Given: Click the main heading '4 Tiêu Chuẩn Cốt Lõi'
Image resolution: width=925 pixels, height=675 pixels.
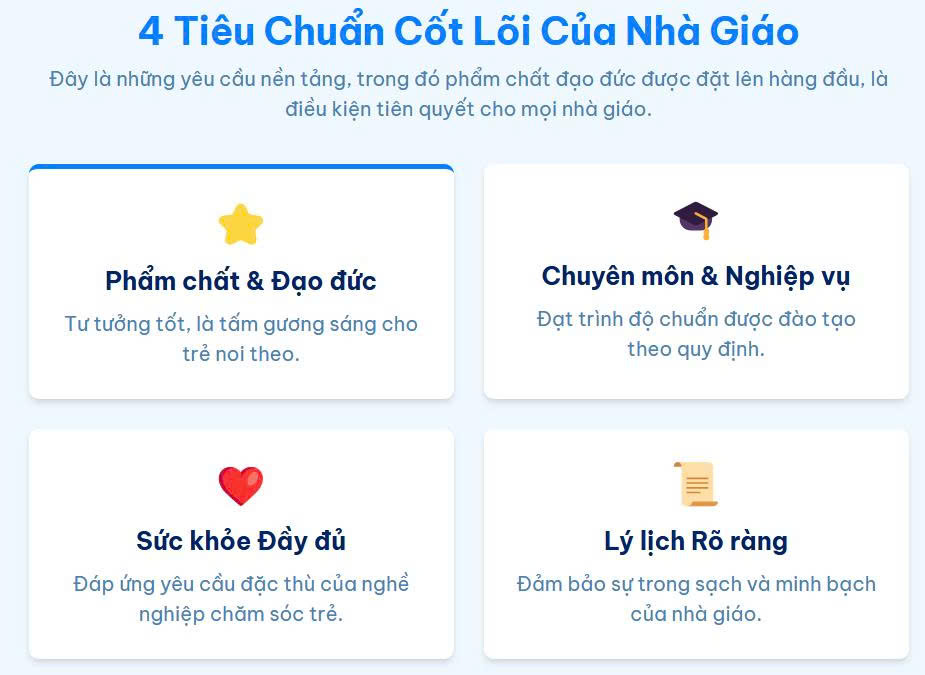Looking at the screenshot, I should tap(468, 32).
